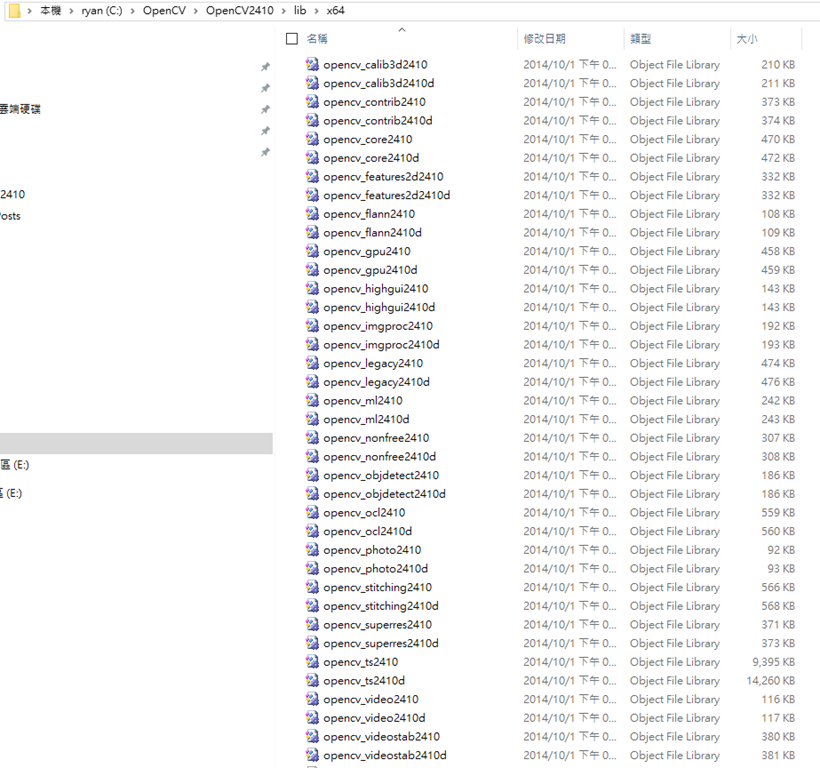Viewport: 820px width, 768px height.
Task: Sort by the 類型 column header
Action: coord(641,39)
